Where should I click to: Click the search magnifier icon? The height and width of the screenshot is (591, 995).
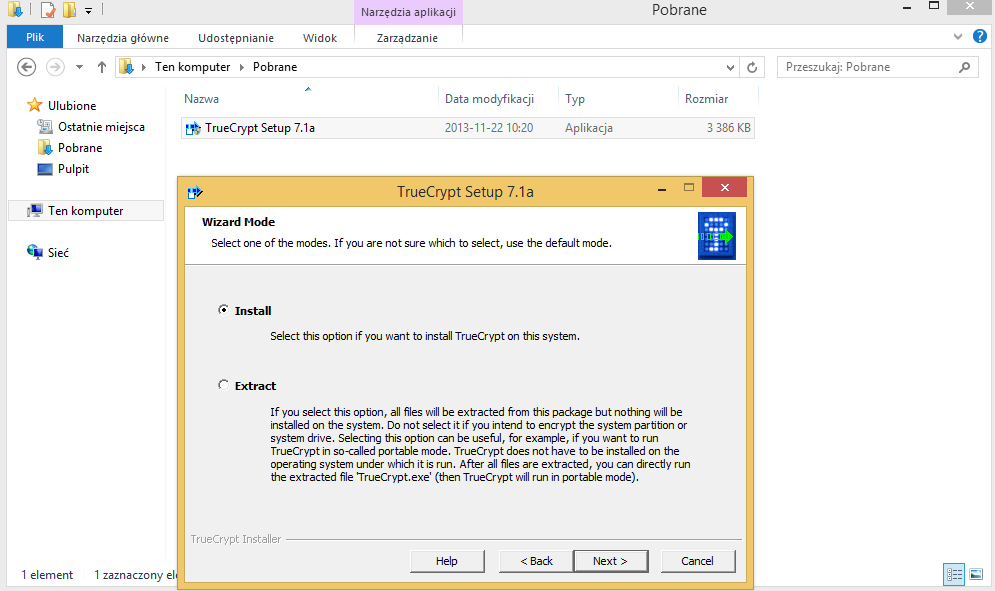click(x=965, y=67)
